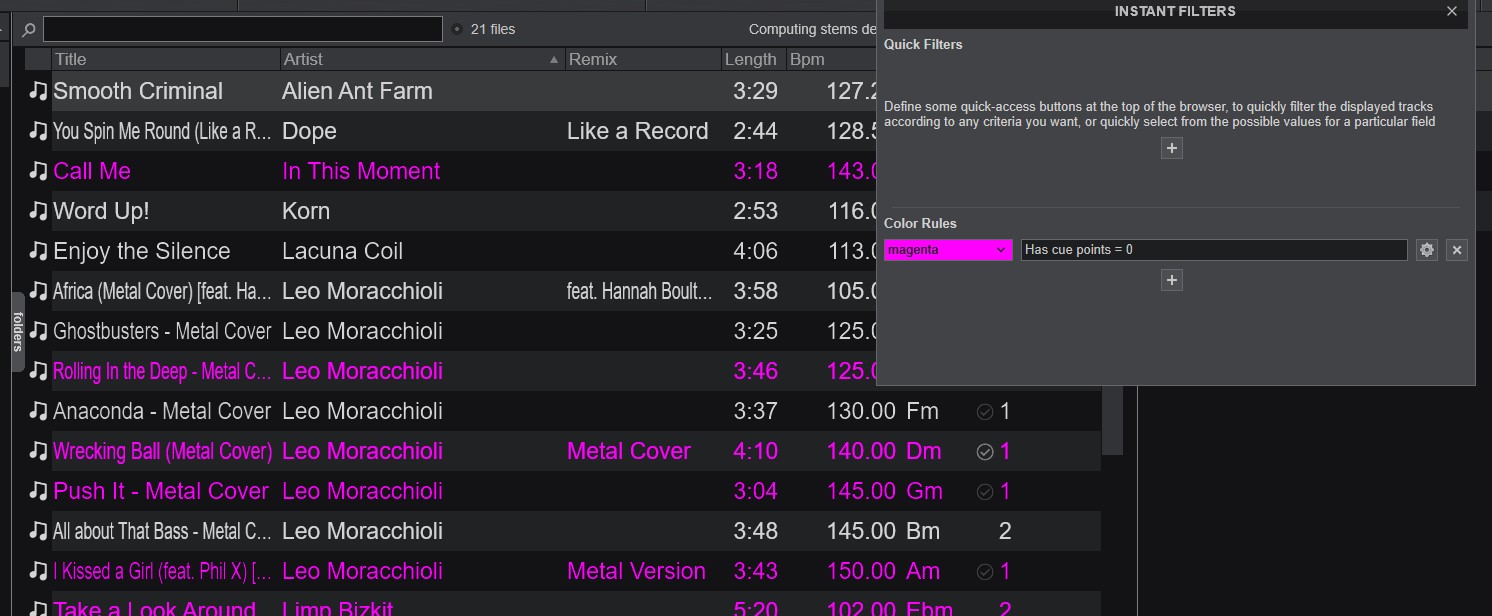Click the length value '2:44'
Screen dimensions: 1492x616
point(755,131)
